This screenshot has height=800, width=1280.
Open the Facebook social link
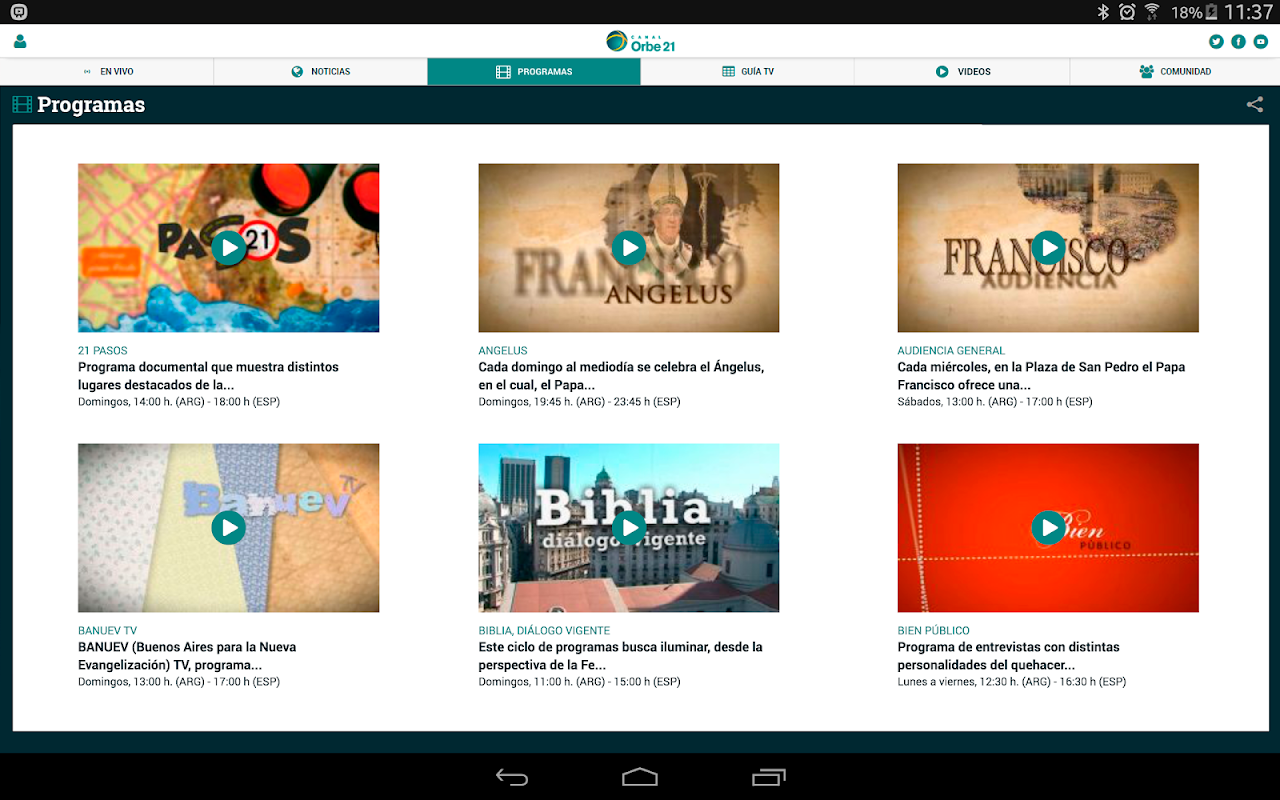pyautogui.click(x=1238, y=42)
